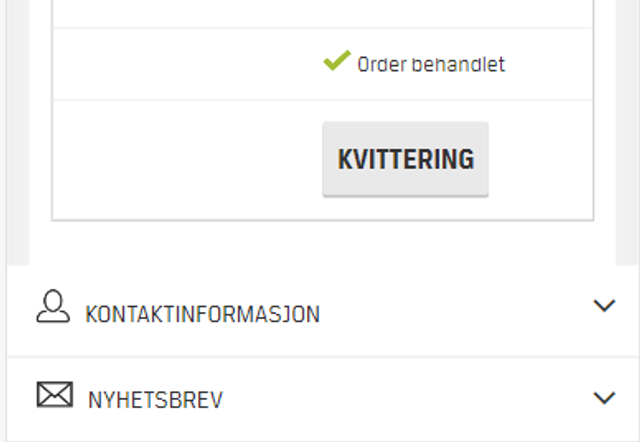Click the divider between Kontaktinformasjon and Nyhetsbrev

coord(320,357)
